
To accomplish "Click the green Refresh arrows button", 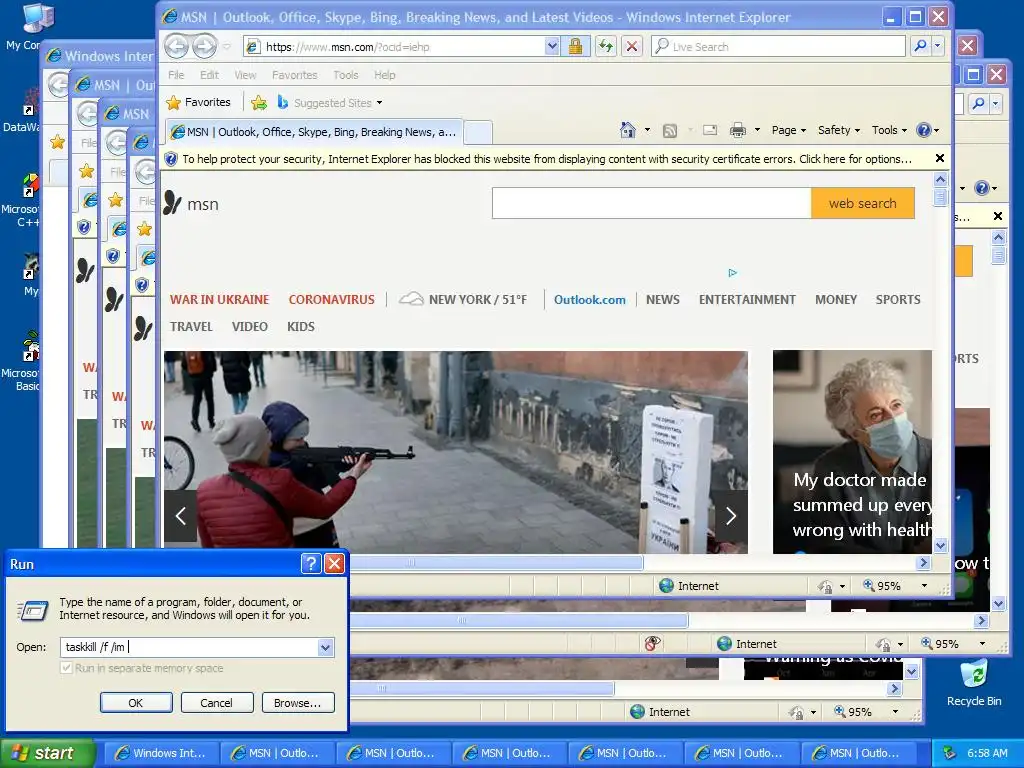I will [x=606, y=46].
